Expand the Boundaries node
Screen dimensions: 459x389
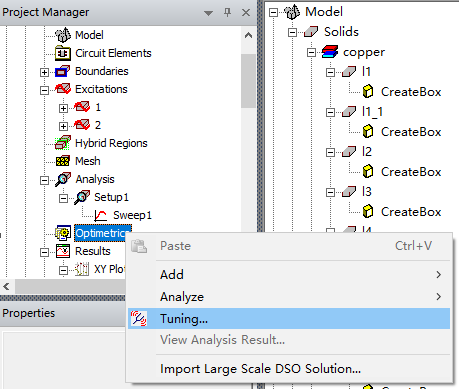(x=44, y=72)
